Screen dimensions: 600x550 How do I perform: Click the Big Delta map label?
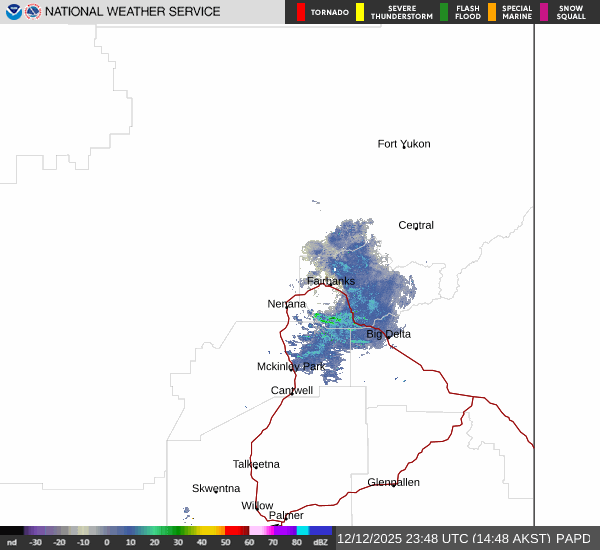[388, 334]
